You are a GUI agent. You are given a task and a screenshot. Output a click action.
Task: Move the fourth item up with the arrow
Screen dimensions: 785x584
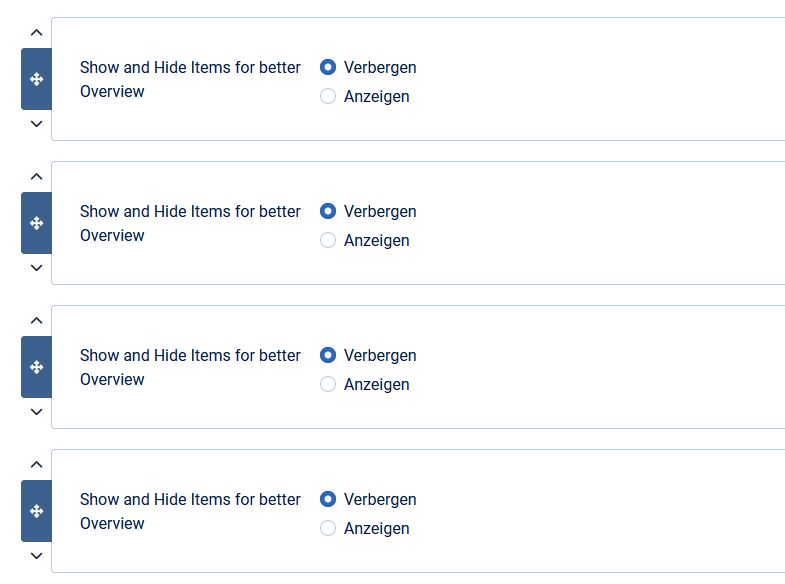36,465
